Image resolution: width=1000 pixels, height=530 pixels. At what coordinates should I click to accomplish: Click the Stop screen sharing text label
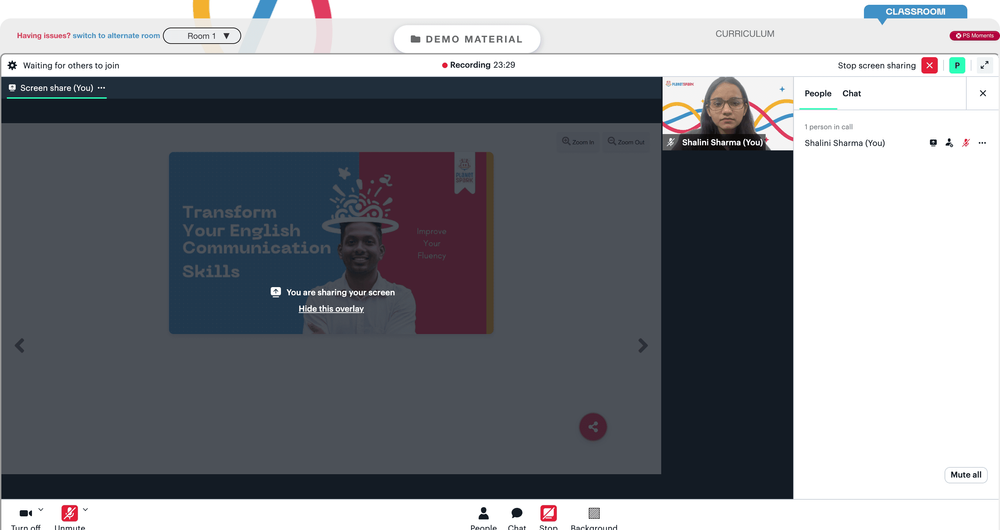click(876, 65)
